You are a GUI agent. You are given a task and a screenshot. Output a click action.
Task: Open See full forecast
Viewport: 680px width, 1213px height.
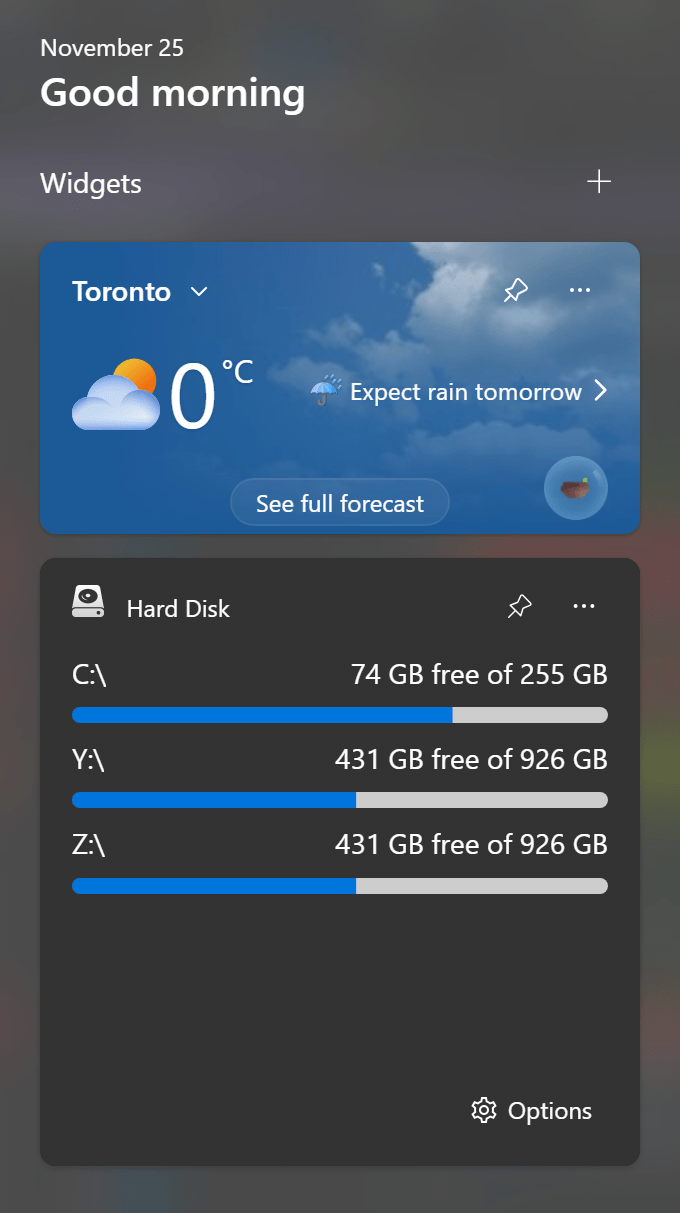click(x=339, y=502)
